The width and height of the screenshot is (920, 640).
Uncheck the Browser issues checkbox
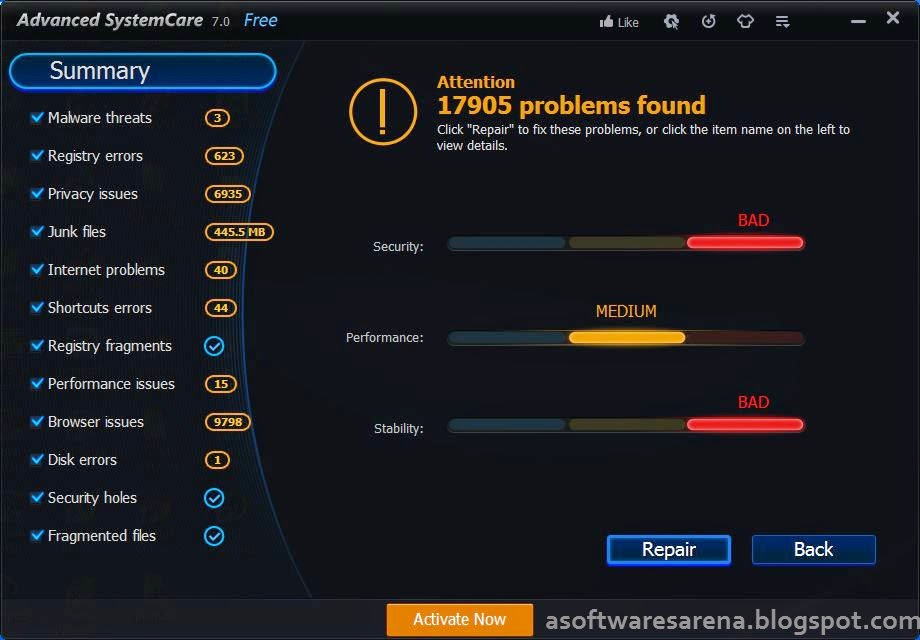(37, 421)
